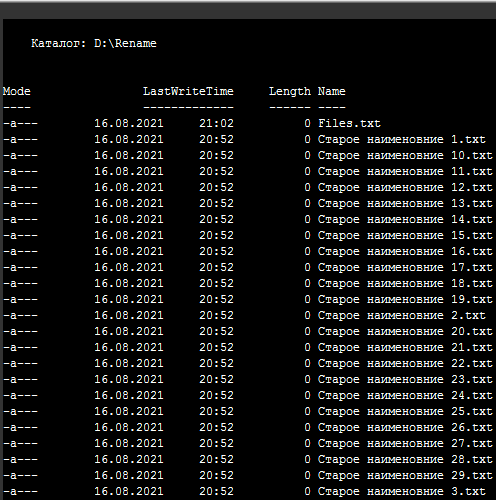Viewport: 496px width, 500px height.
Task: Click the -a--- mode in the 2.txt row
Action: (x=20, y=315)
